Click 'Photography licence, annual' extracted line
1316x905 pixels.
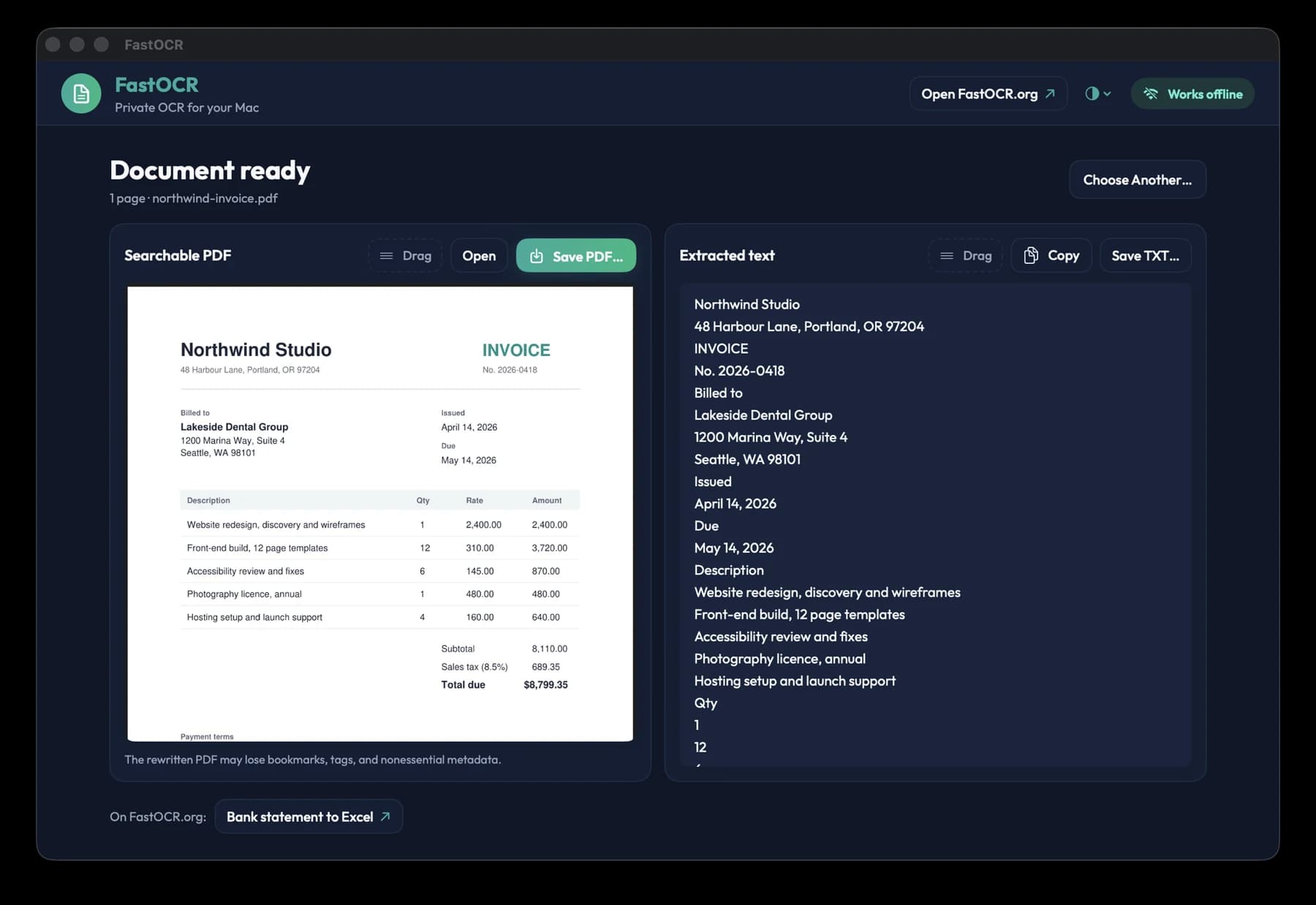[779, 659]
